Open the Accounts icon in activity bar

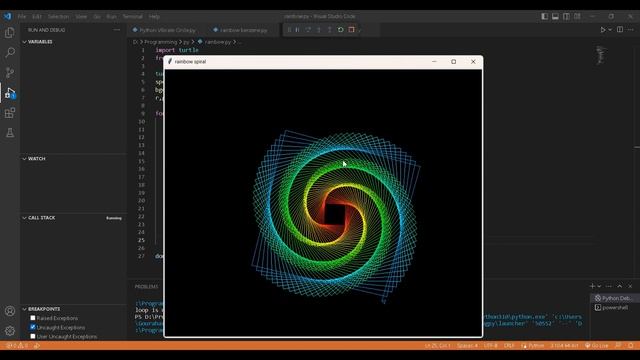[x=10, y=311]
